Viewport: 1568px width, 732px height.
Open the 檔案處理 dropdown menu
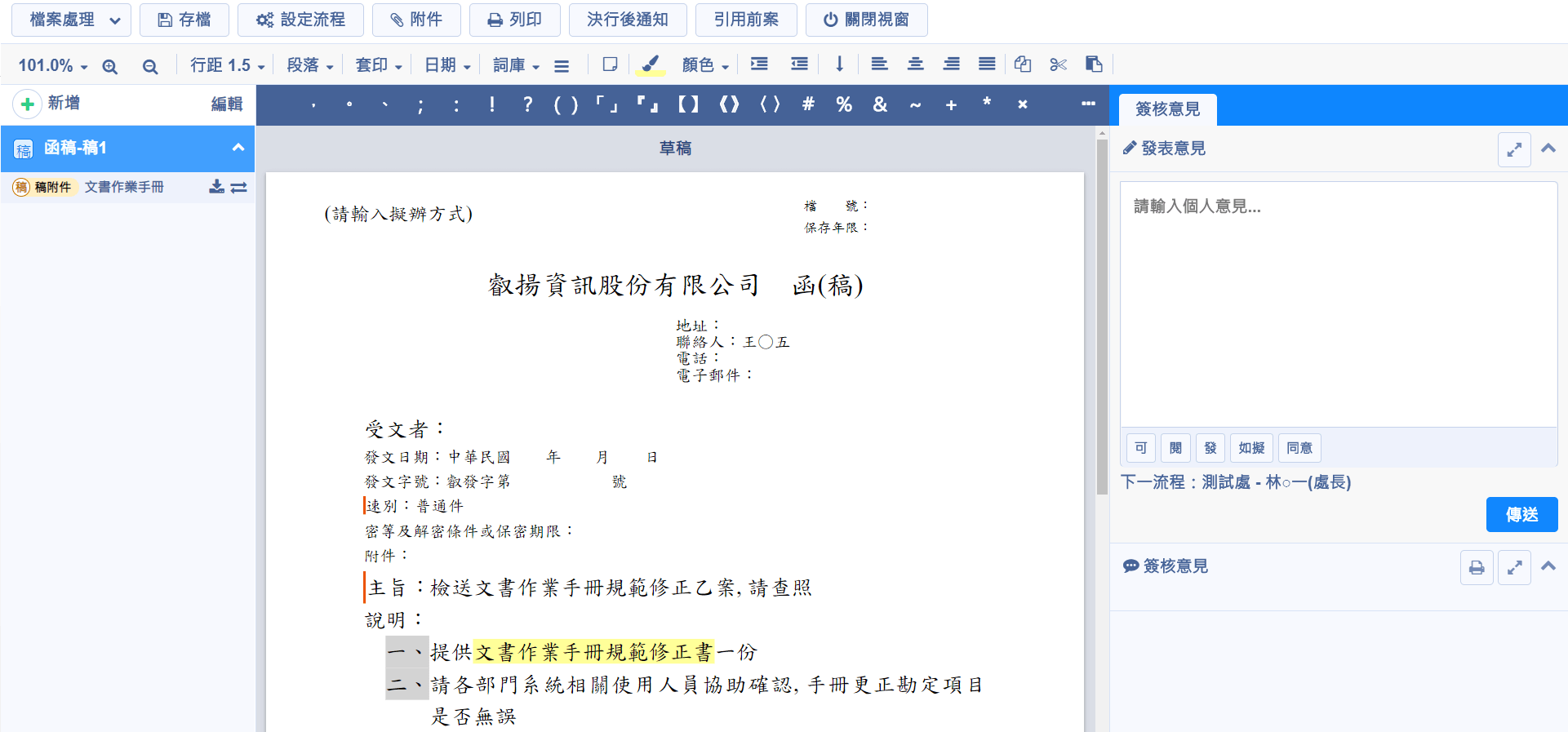click(x=72, y=20)
